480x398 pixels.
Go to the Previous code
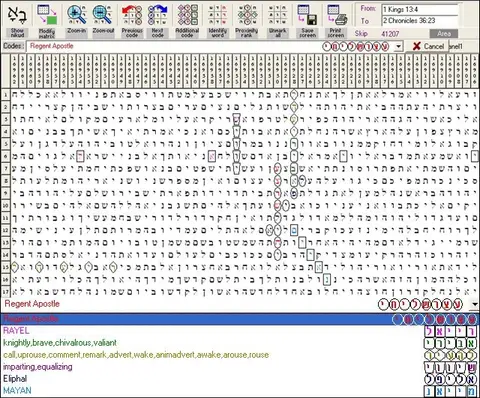pos(132,20)
